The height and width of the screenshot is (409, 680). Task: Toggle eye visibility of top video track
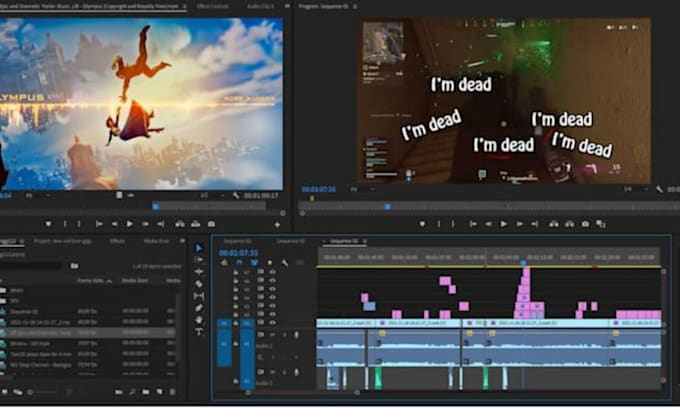click(x=272, y=272)
